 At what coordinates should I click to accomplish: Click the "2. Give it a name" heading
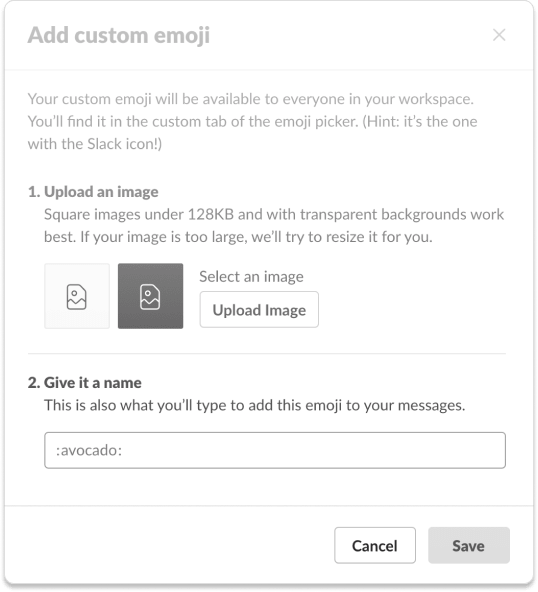(x=85, y=383)
